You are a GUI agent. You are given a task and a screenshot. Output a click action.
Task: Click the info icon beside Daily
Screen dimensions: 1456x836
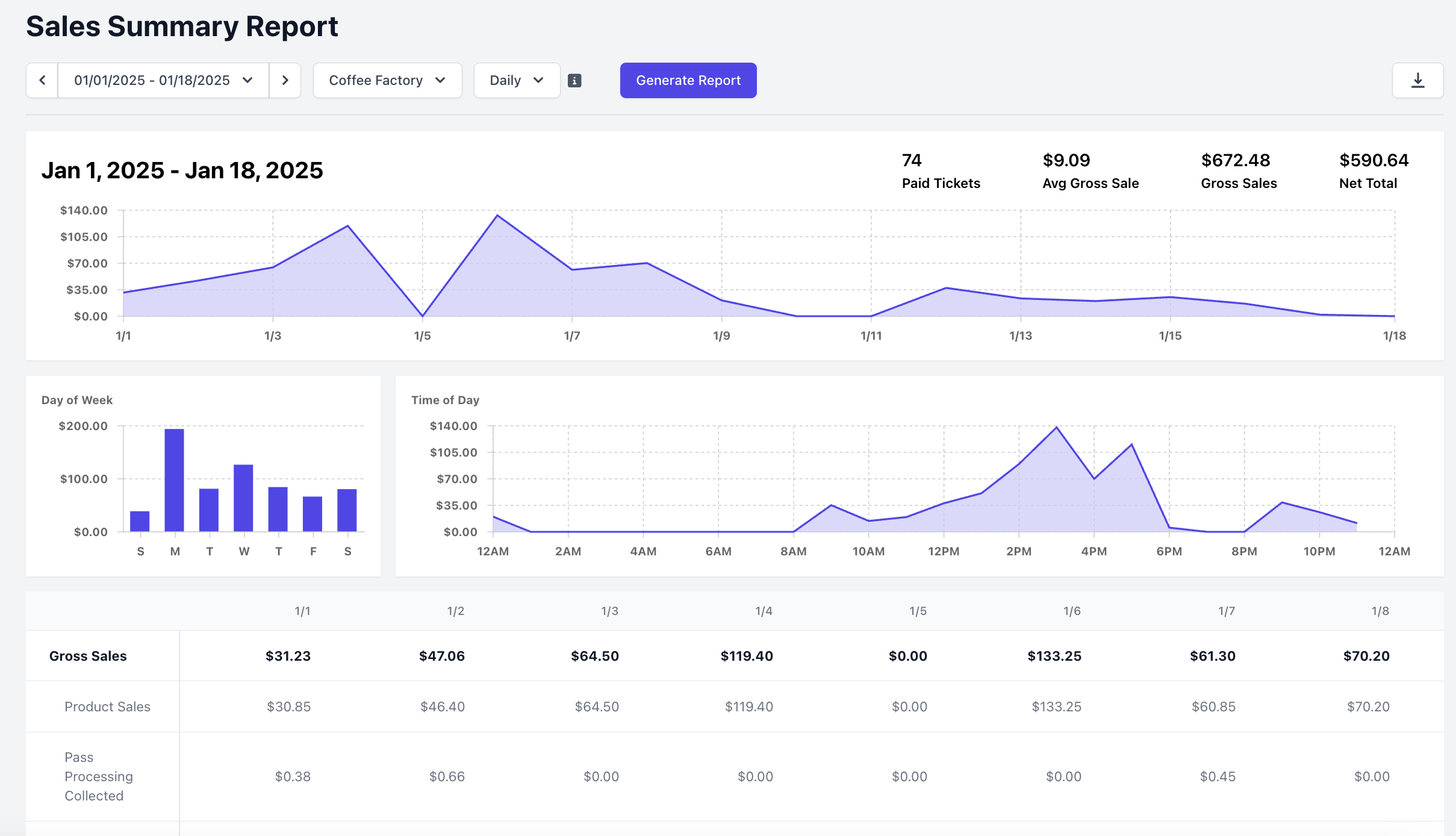click(x=574, y=81)
